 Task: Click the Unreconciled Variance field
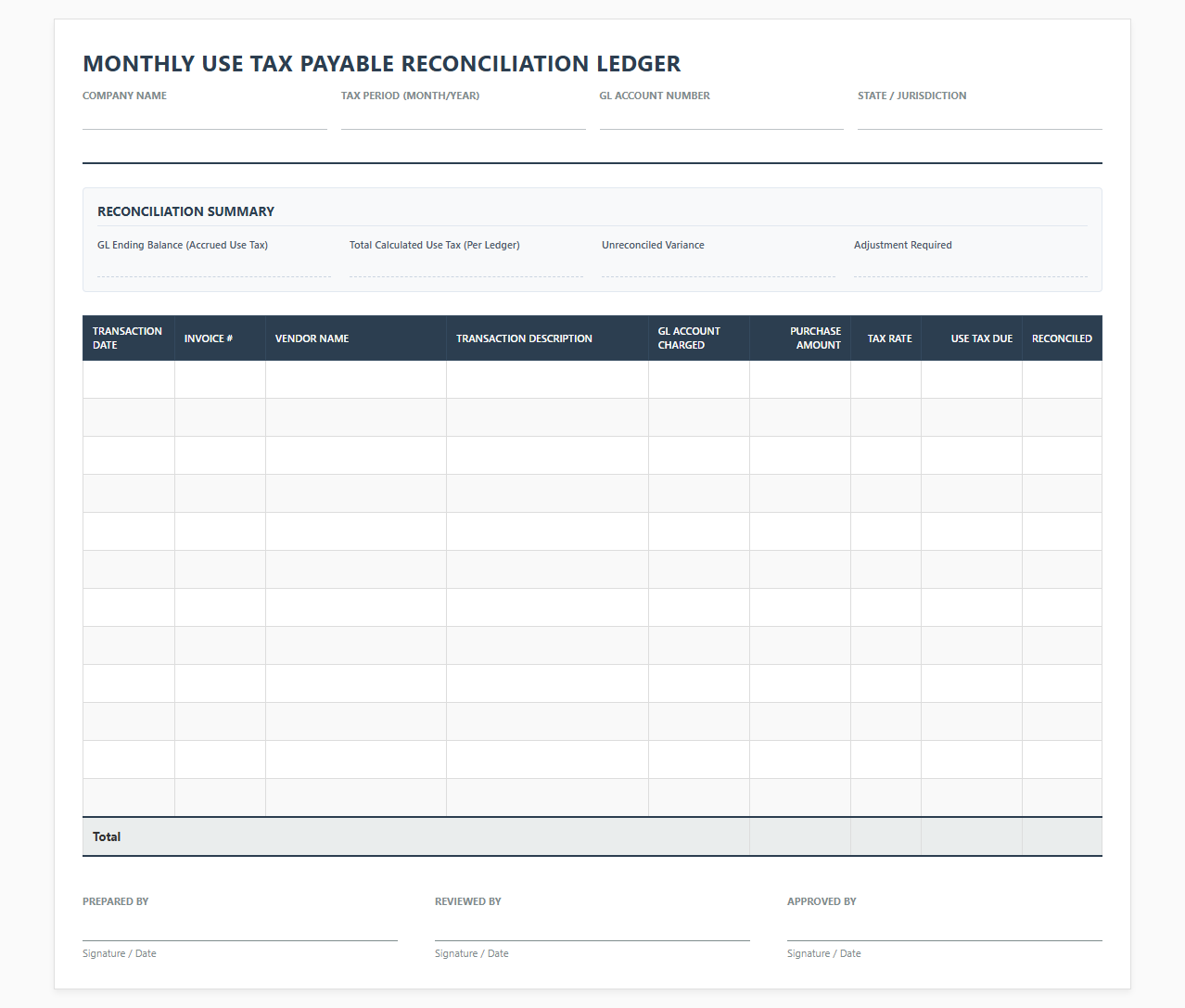719,265
